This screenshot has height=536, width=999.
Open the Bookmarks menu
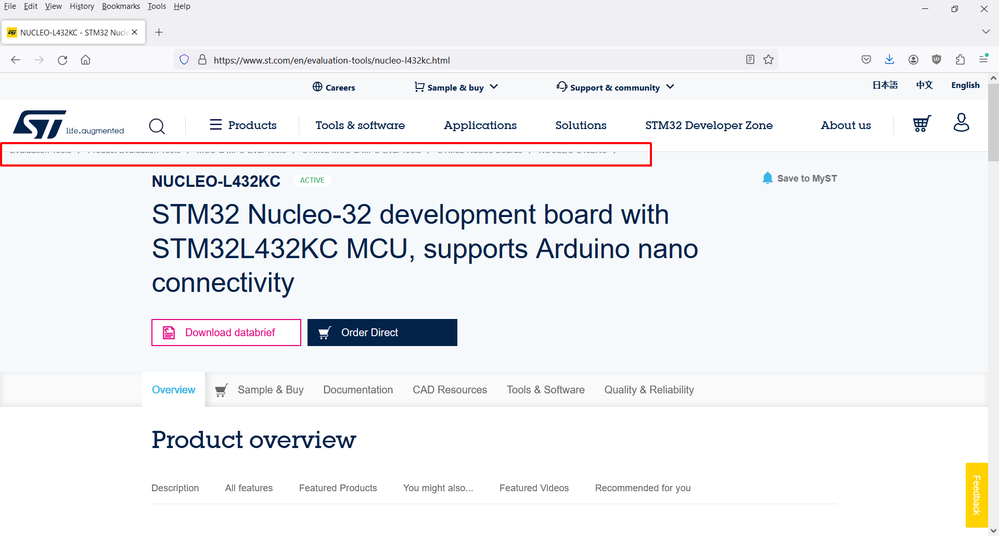[x=120, y=6]
